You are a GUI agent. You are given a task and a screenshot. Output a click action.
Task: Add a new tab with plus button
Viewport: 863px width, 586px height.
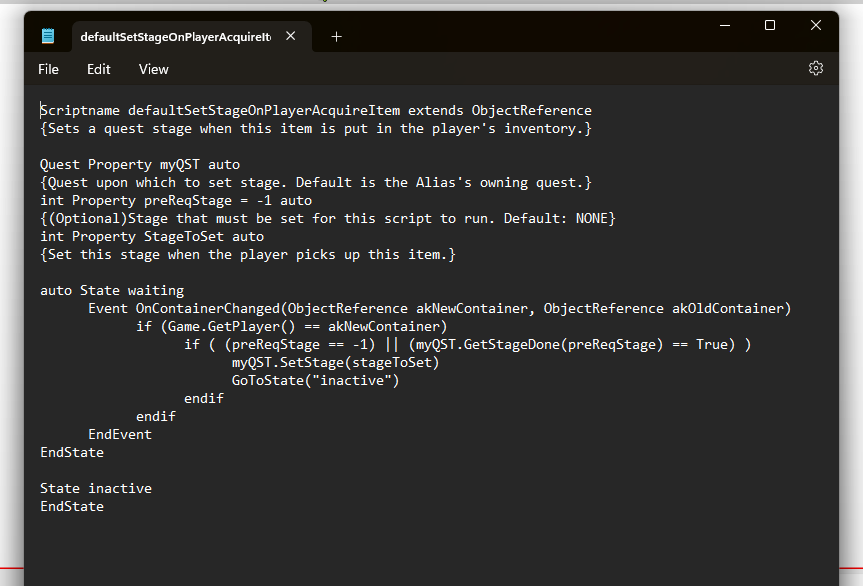(336, 37)
